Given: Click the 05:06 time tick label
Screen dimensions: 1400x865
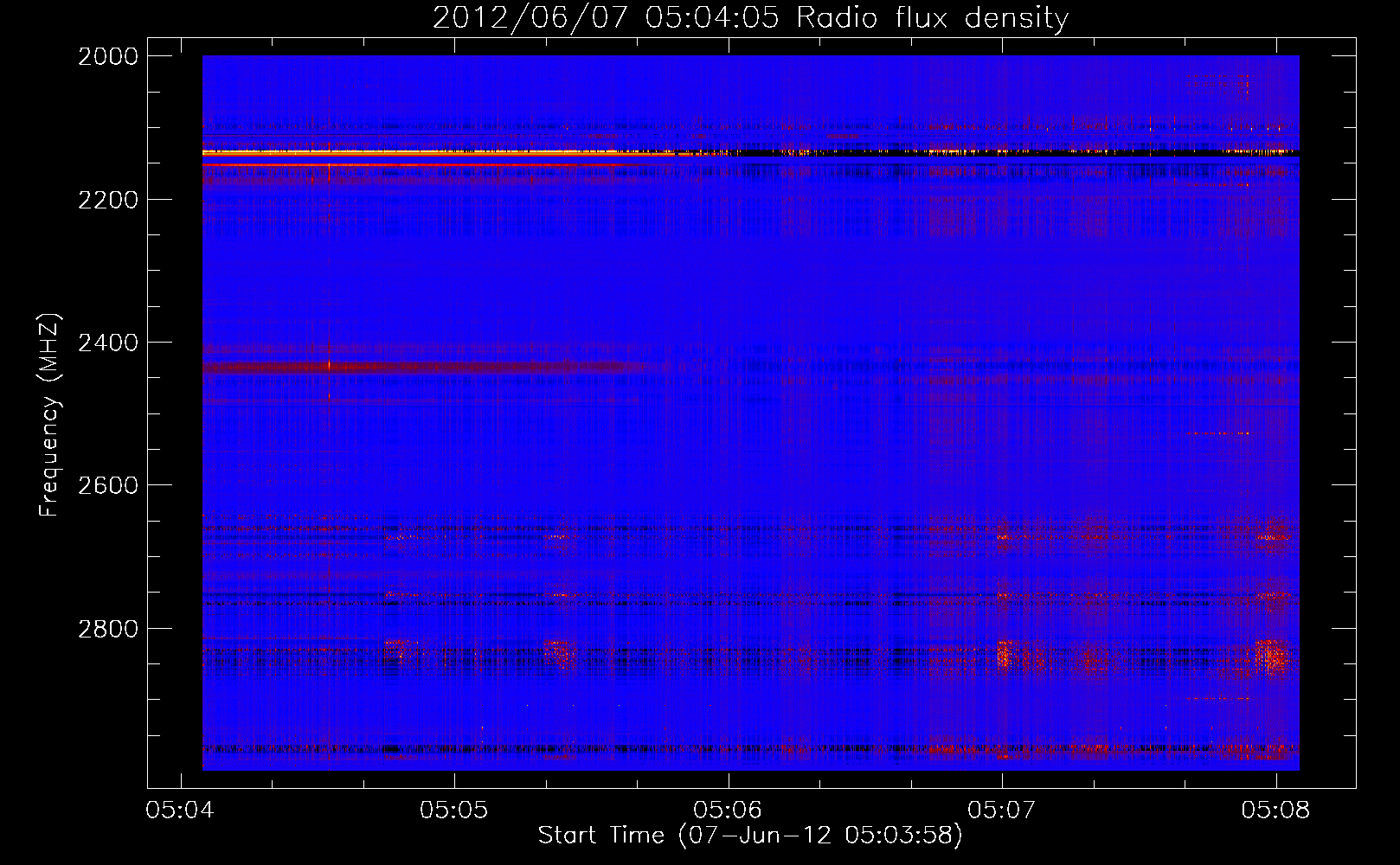Looking at the screenshot, I should click(728, 810).
